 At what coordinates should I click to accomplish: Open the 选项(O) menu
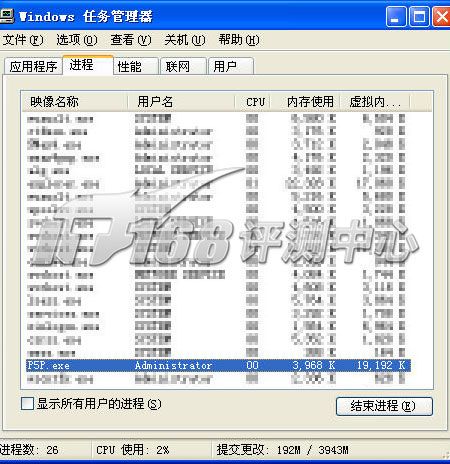coord(77,40)
